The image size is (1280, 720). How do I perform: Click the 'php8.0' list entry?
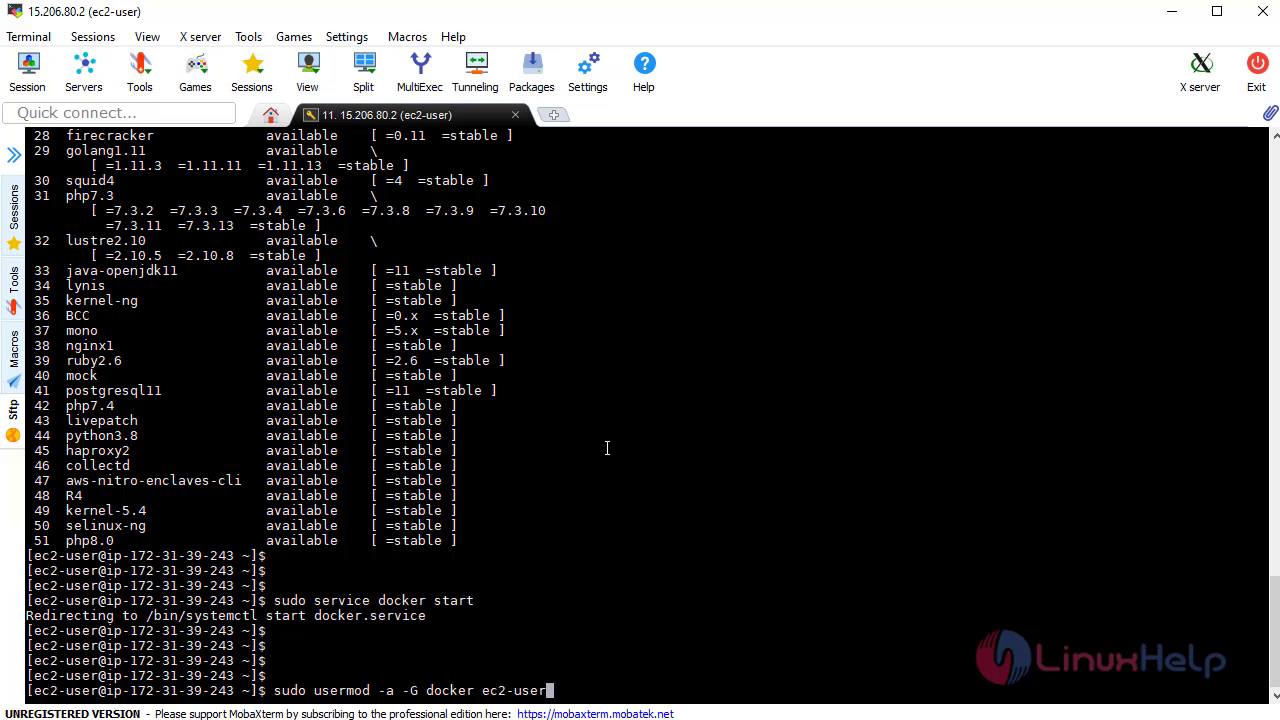coord(90,540)
